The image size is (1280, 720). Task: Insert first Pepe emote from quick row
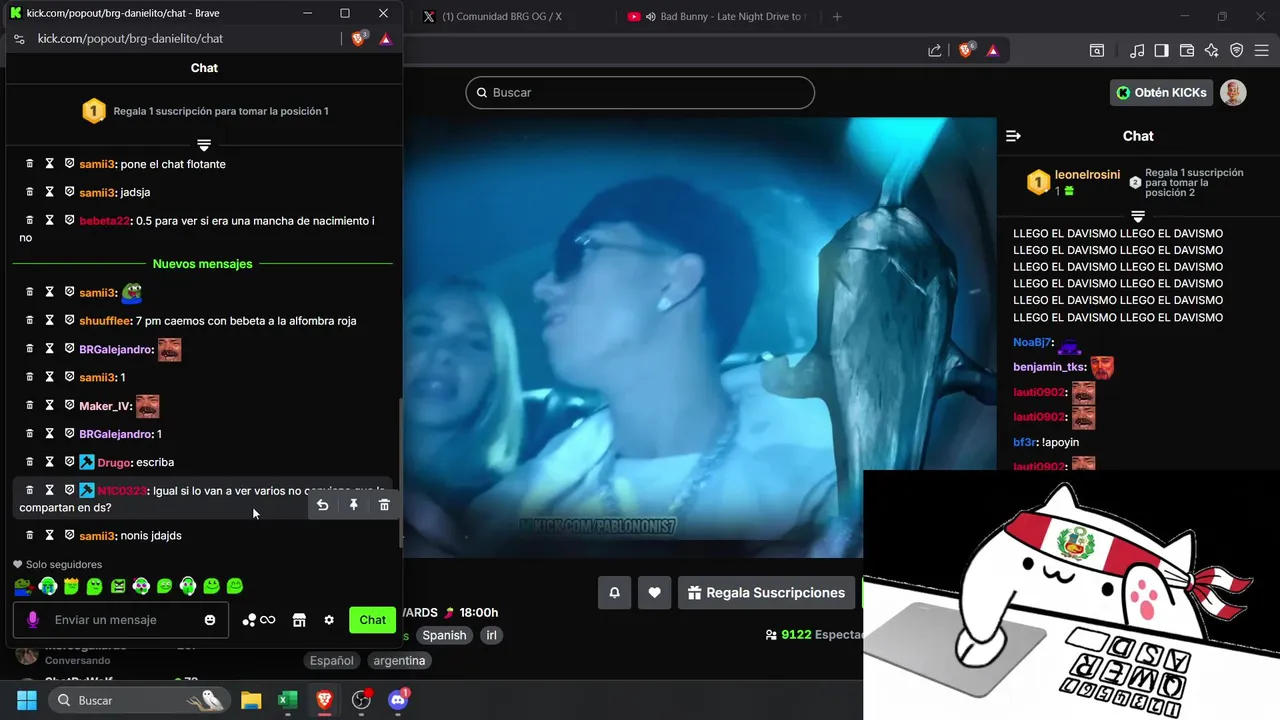23,586
